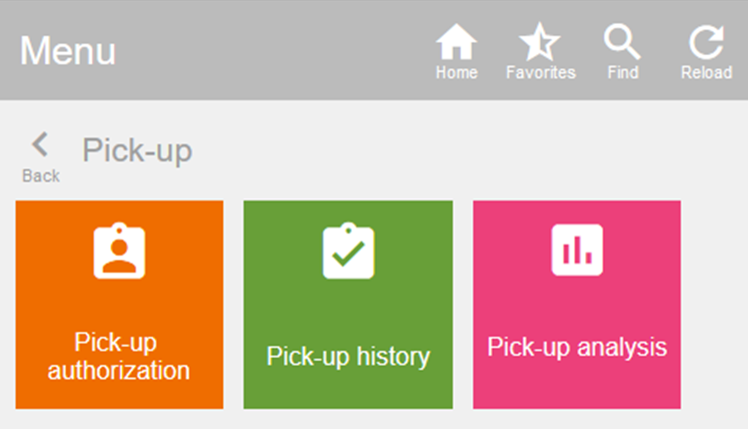Open the Pick-up analysis text label

pos(577,347)
